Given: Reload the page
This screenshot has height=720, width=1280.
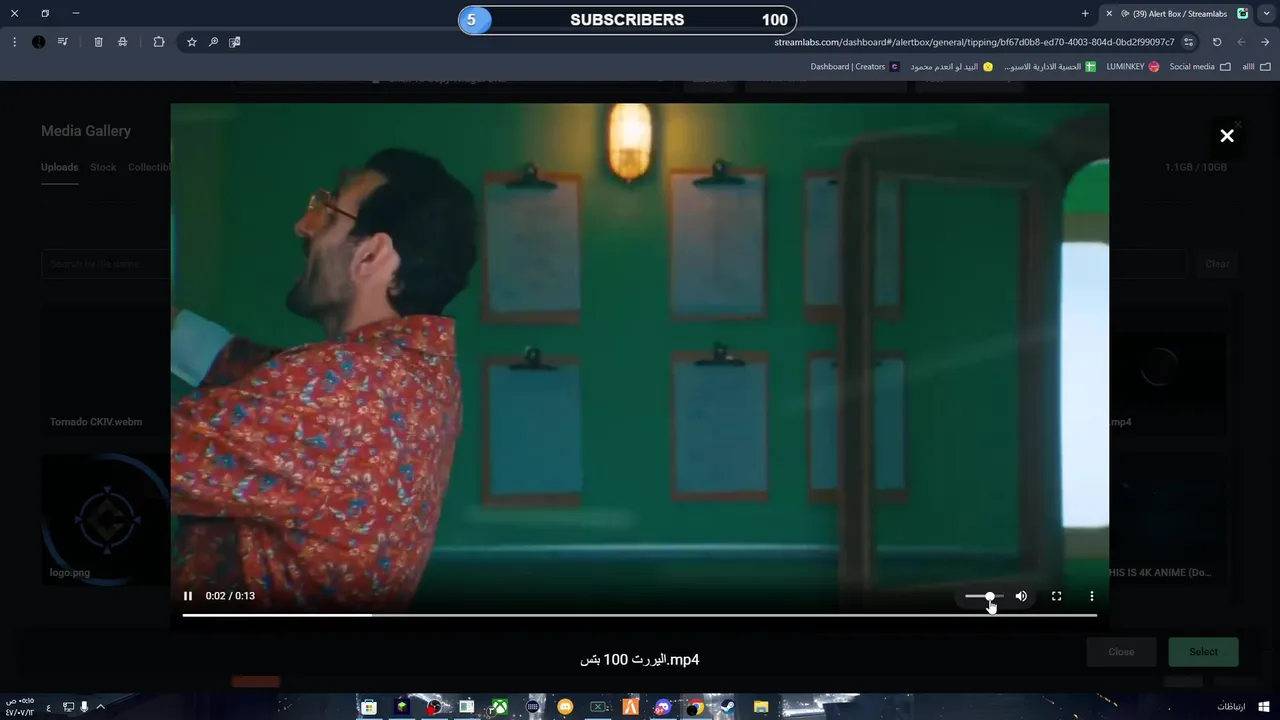Looking at the screenshot, I should point(1217,42).
